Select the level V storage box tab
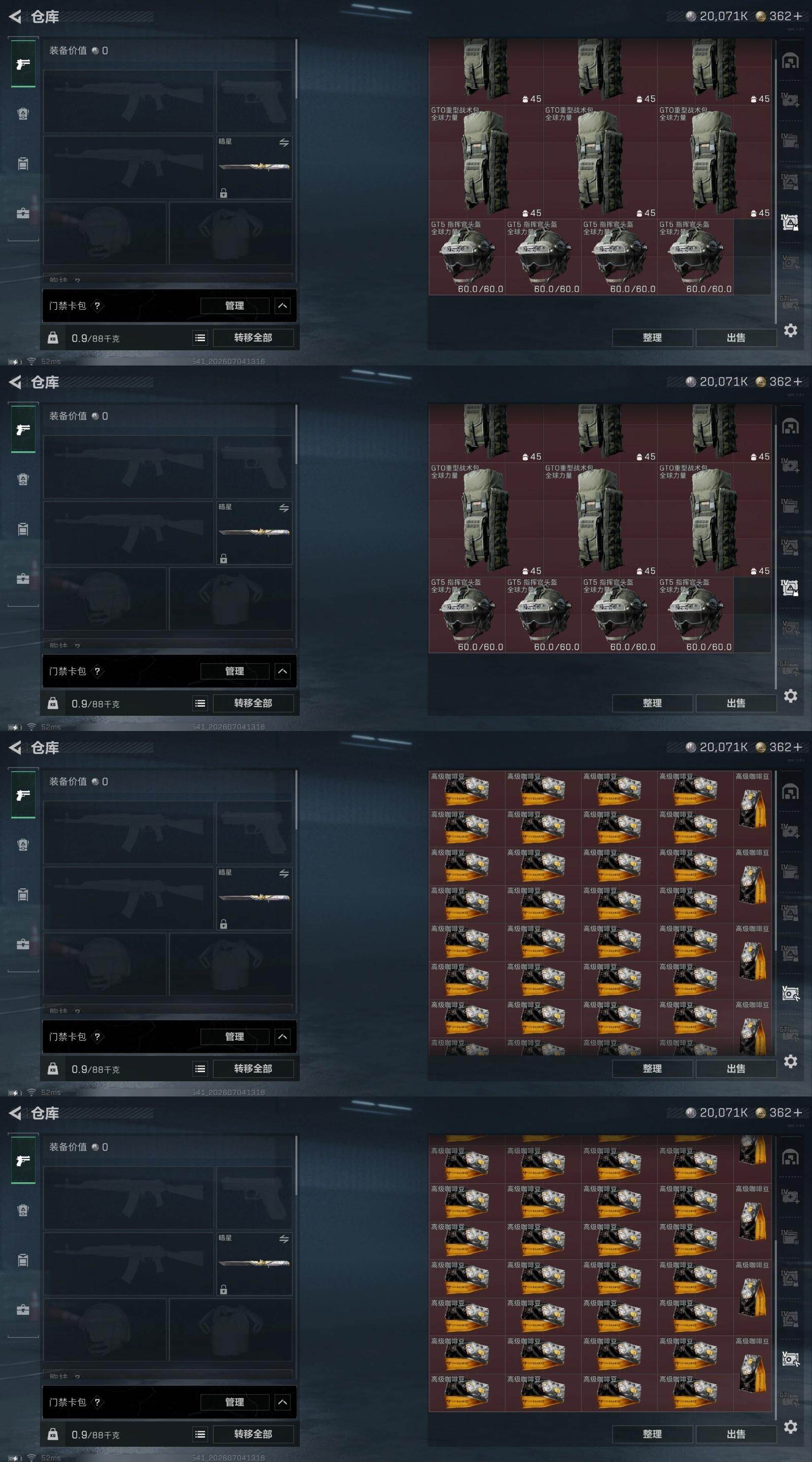812x1462 pixels. 790,262
